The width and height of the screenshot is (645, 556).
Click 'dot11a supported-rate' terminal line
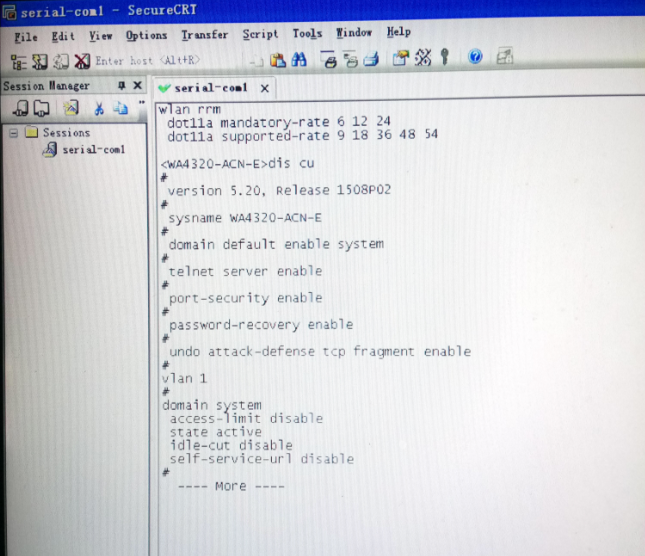pyautogui.click(x=302, y=135)
